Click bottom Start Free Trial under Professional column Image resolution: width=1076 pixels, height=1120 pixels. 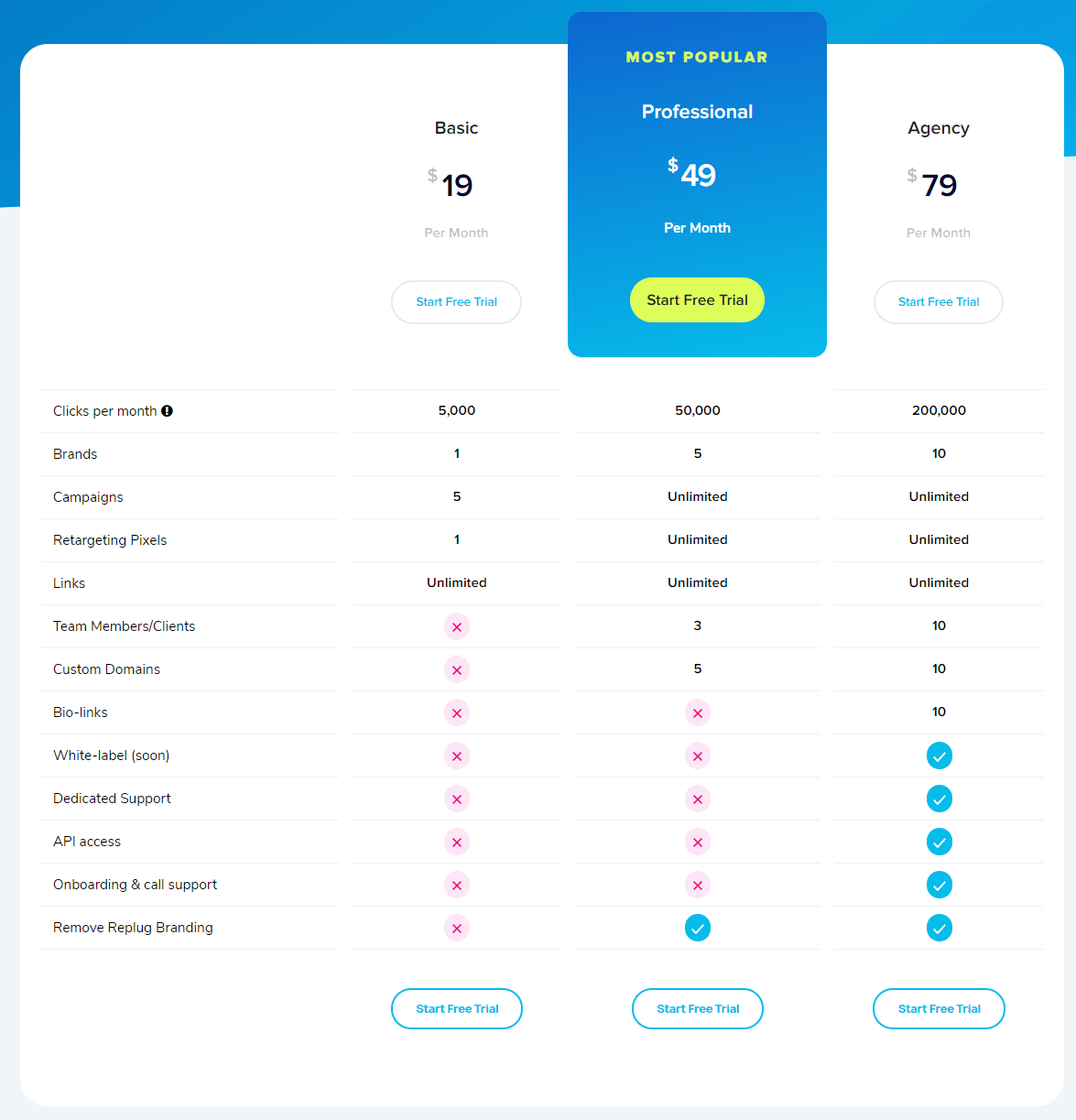click(x=697, y=1008)
